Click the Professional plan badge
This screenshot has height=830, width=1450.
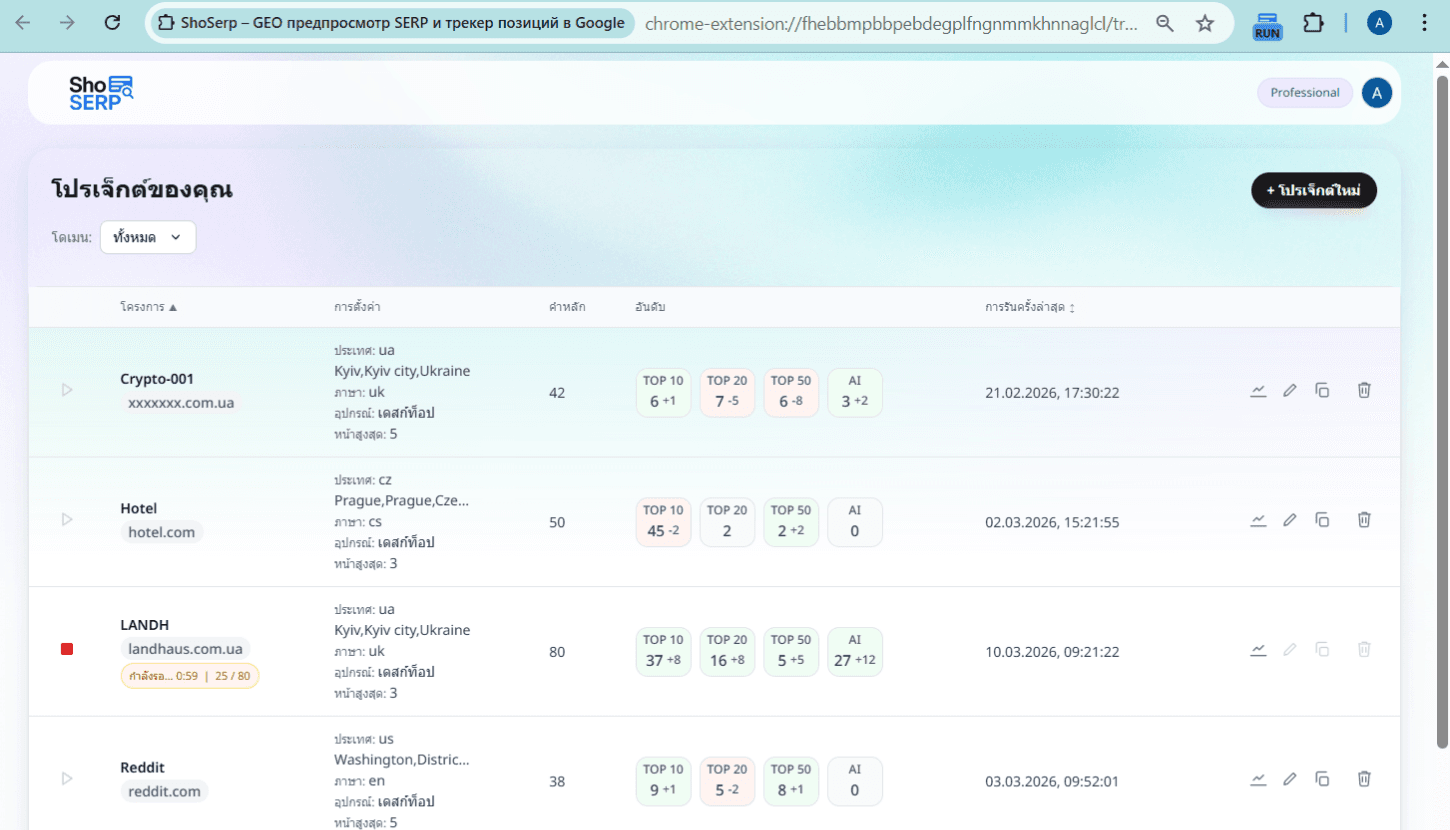click(1305, 93)
